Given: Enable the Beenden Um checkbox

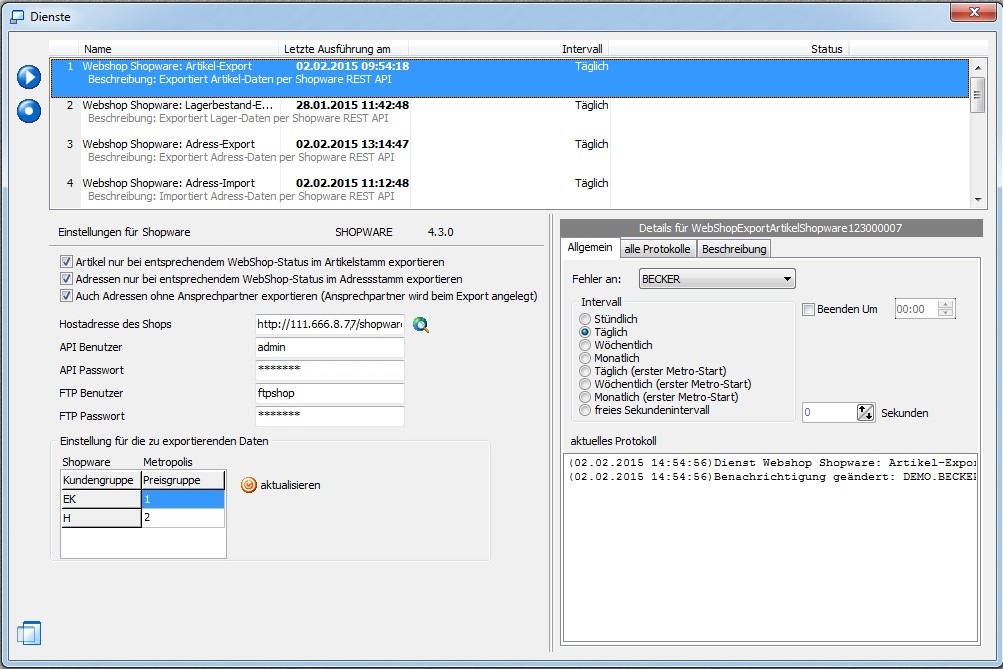Looking at the screenshot, I should (x=809, y=310).
